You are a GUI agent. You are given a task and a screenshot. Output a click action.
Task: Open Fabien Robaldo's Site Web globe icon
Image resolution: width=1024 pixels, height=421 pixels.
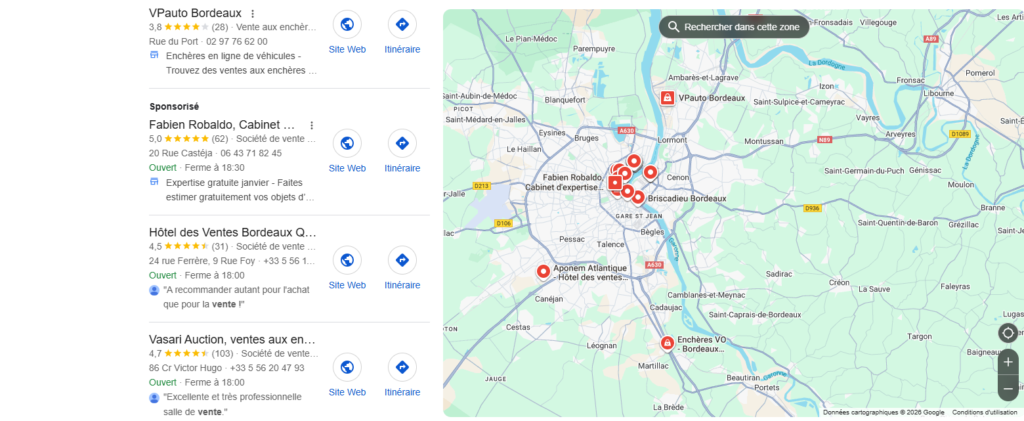(x=347, y=143)
